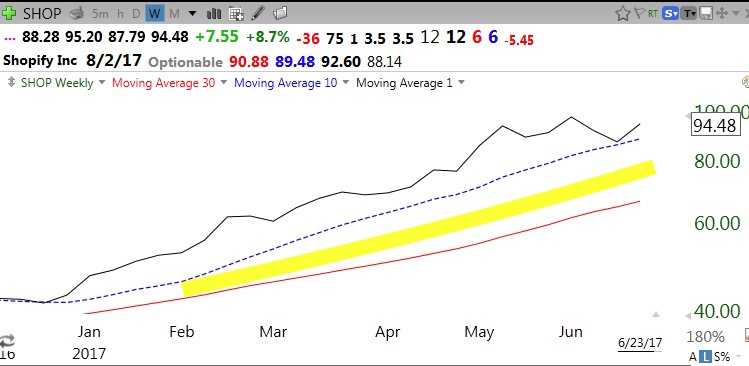
Task: Click the Moving Average 1 label
Action: point(404,83)
